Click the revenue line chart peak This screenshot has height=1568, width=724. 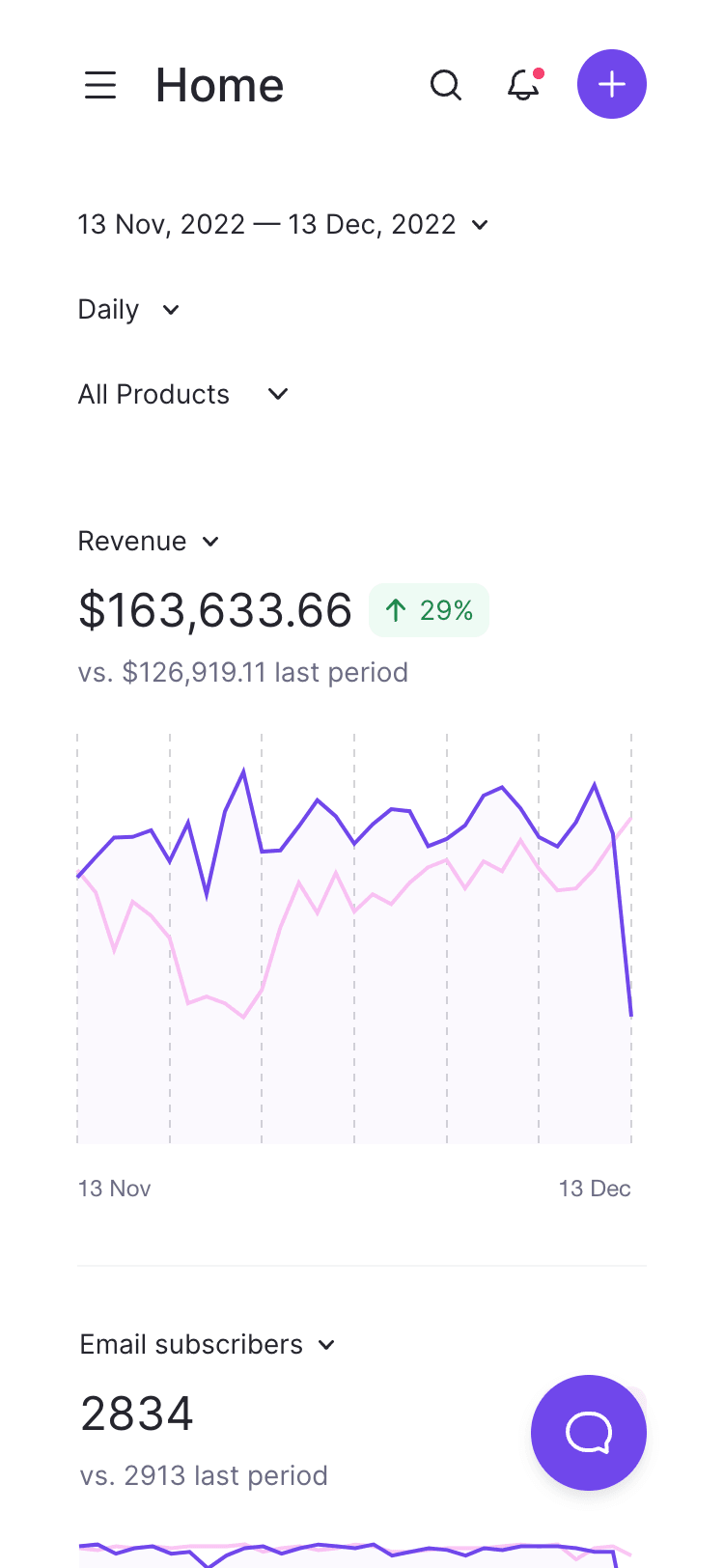[x=243, y=771]
